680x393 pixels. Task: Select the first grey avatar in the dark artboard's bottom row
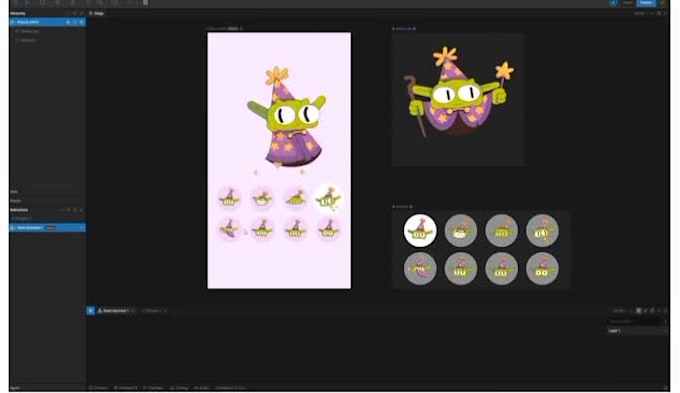pos(420,269)
